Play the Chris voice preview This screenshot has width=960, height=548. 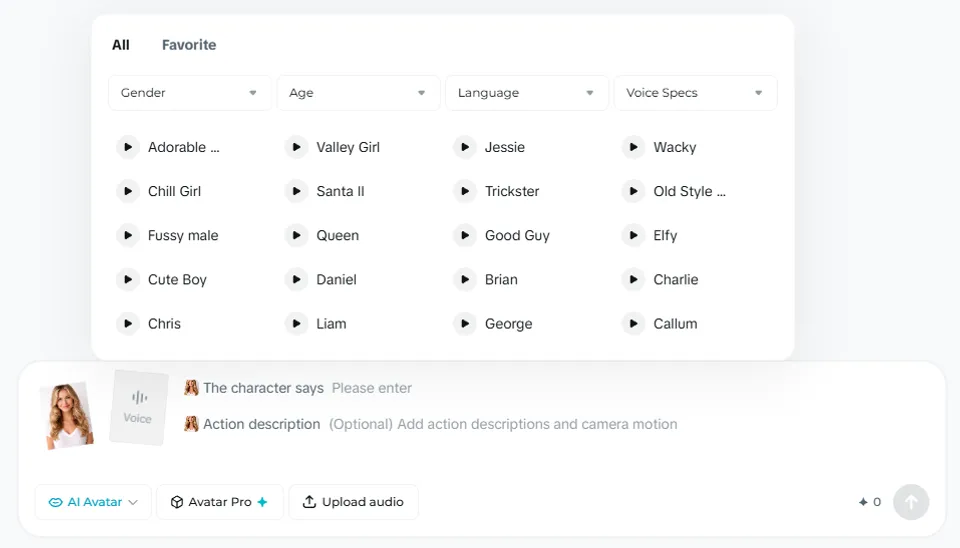coord(128,323)
